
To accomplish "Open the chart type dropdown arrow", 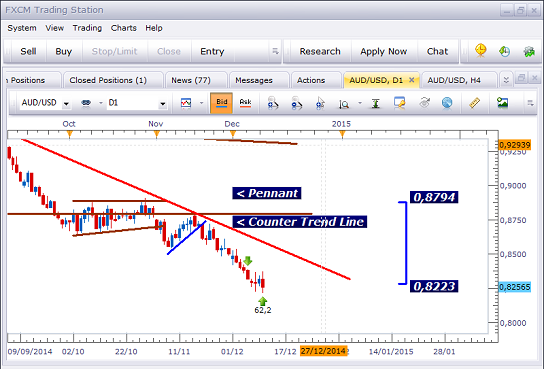I will (x=201, y=103).
